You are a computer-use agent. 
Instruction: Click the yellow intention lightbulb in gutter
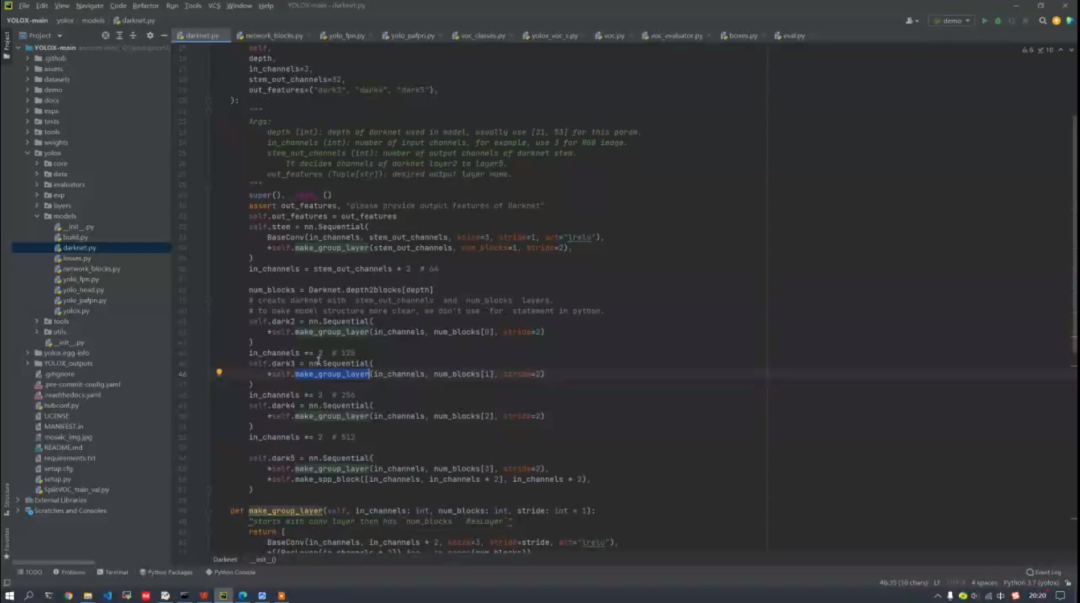tap(219, 373)
